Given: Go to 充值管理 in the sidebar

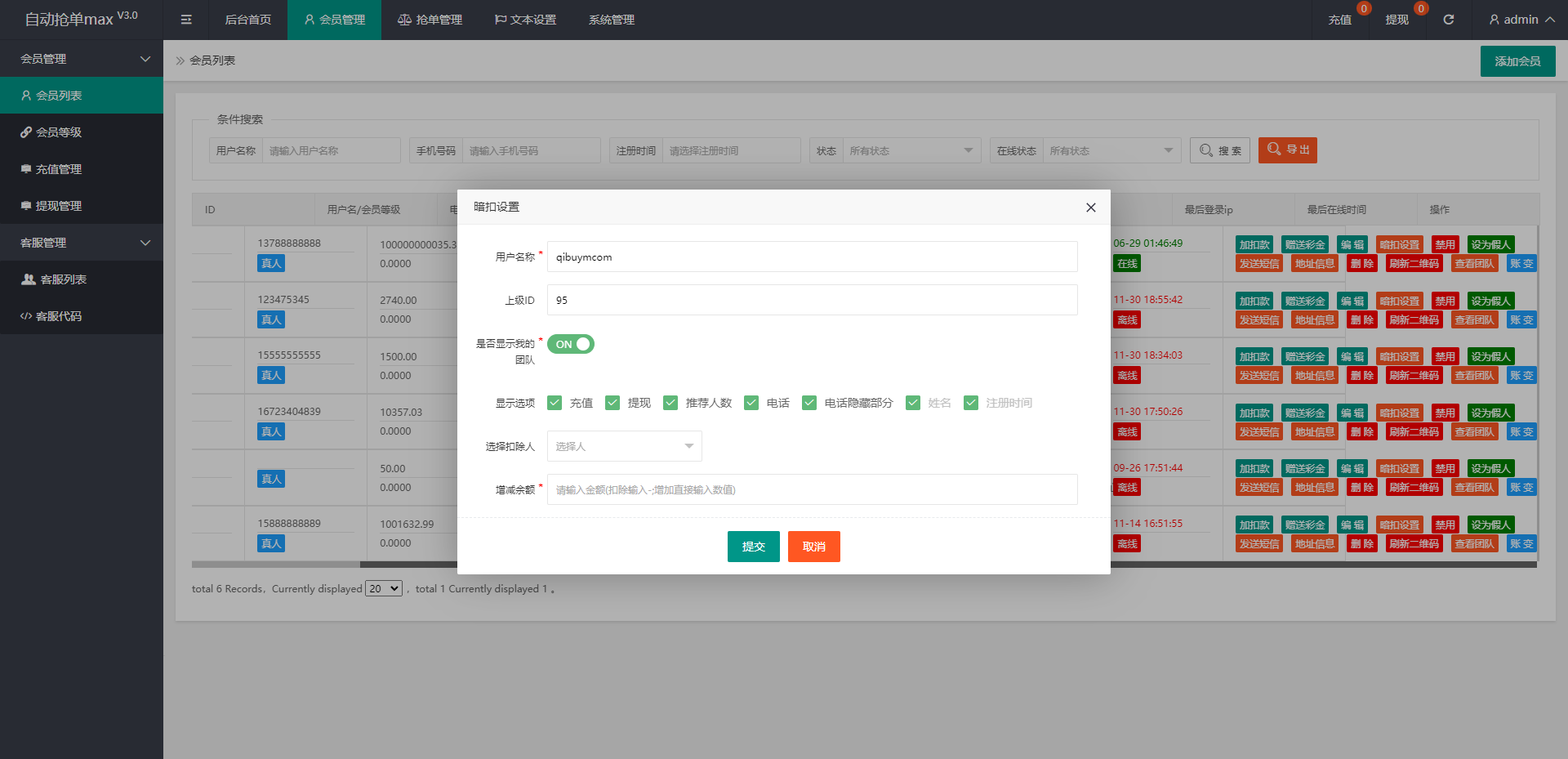Looking at the screenshot, I should point(82,169).
